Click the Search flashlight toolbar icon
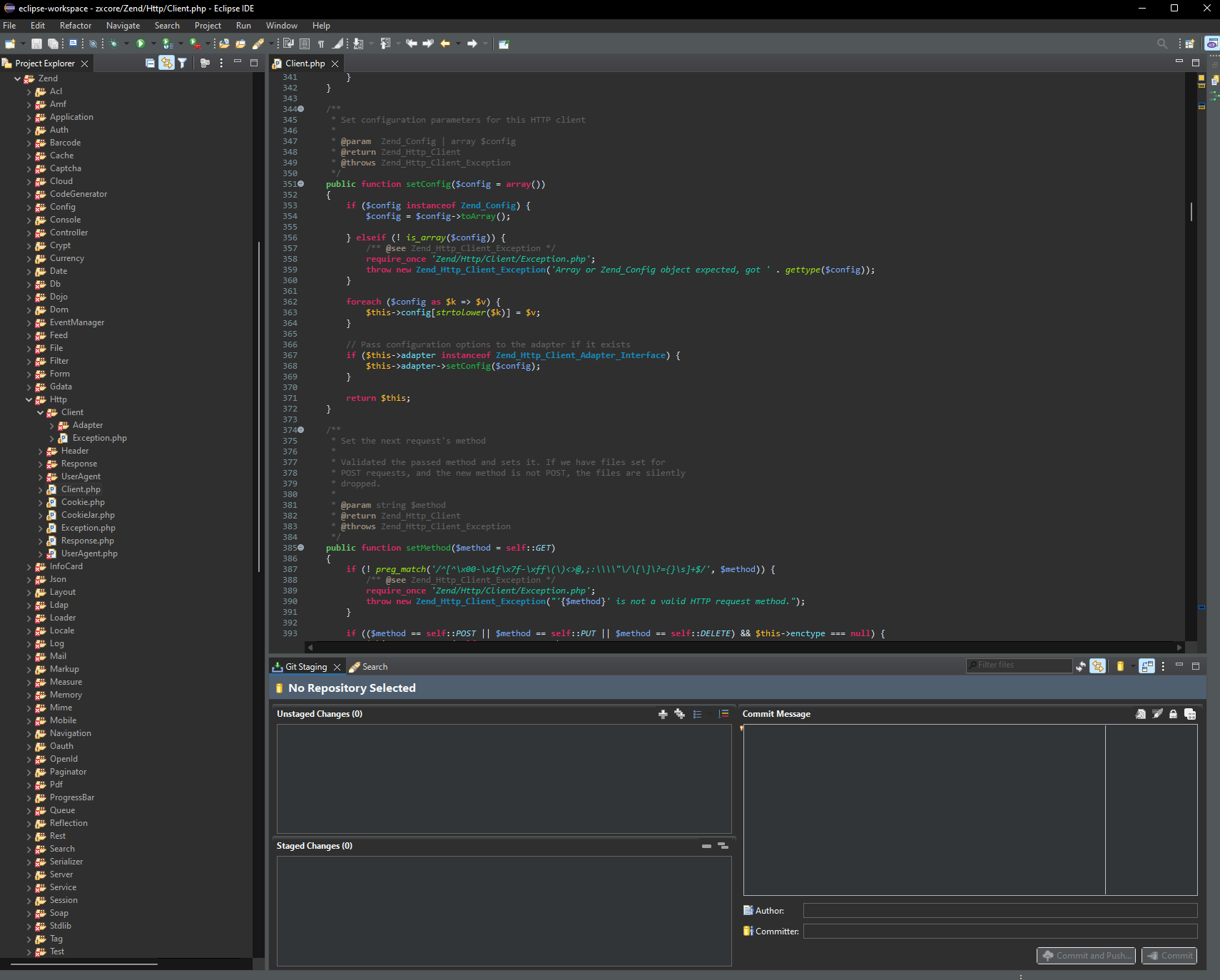1220x980 pixels. click(x=258, y=44)
